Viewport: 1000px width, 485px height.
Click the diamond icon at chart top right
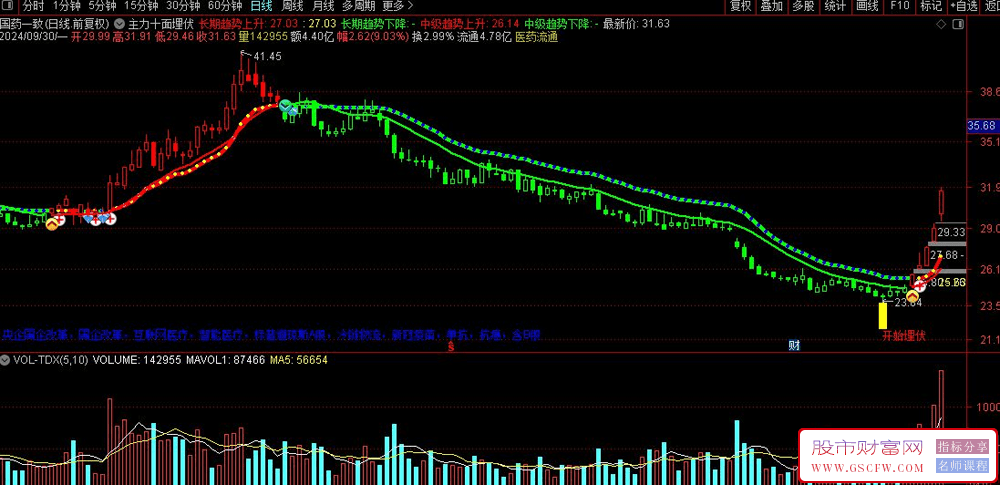941,24
